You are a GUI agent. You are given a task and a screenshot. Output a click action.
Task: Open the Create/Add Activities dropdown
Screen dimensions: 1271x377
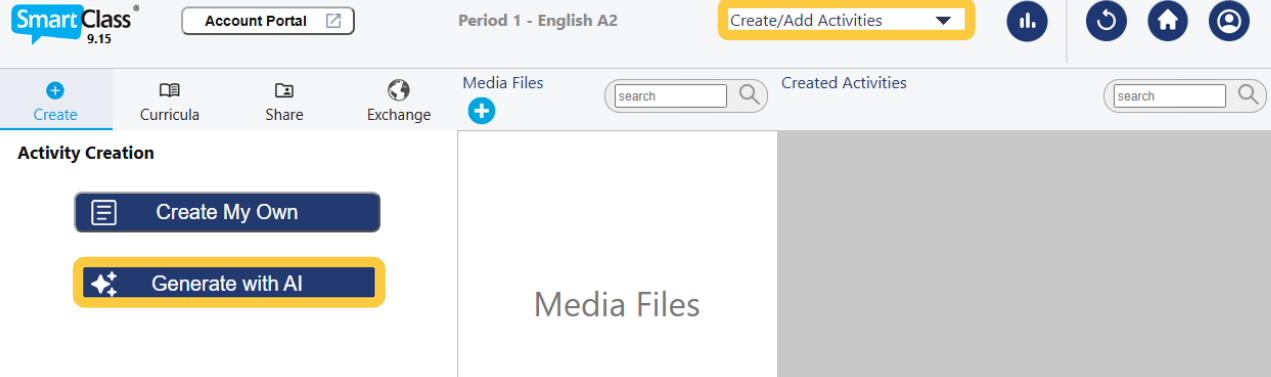(846, 20)
